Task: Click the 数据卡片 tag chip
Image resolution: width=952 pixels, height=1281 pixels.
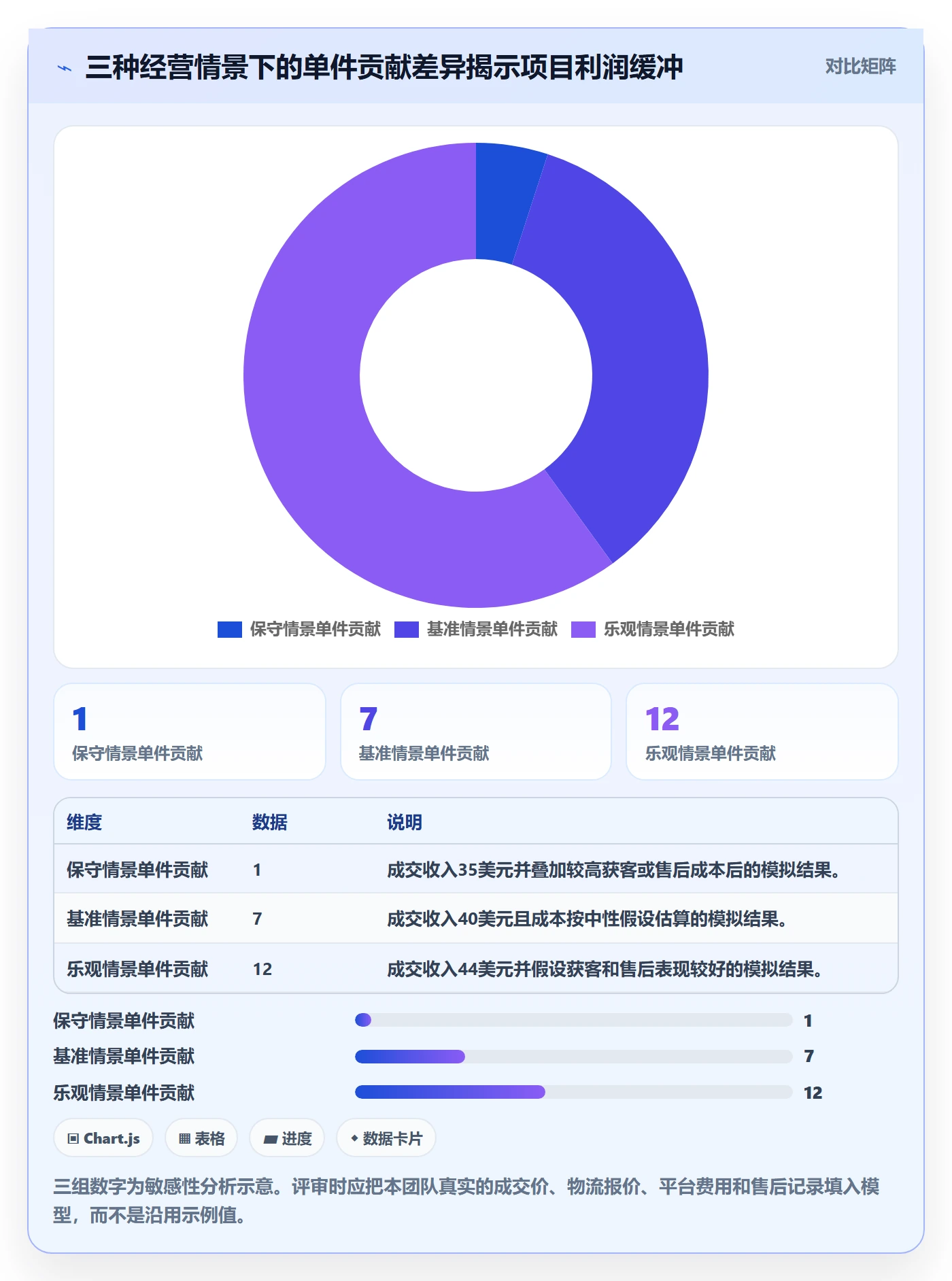Action: (386, 1138)
